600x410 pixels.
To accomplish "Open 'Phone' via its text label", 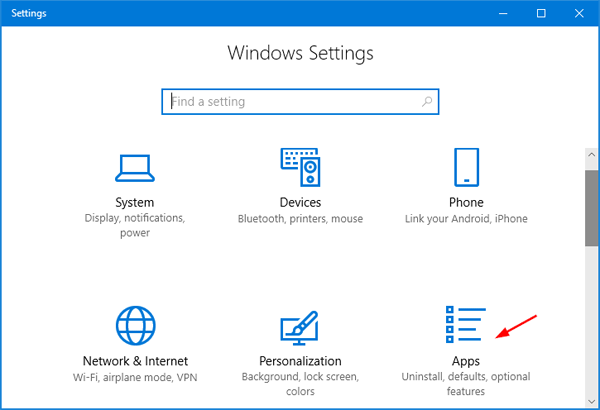I will pyautogui.click(x=466, y=202).
